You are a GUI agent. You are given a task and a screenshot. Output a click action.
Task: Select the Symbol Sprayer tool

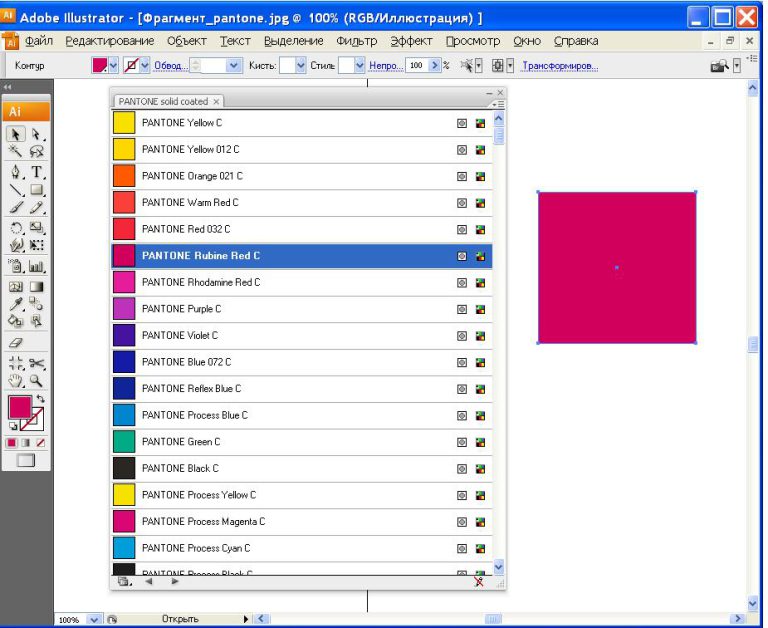pyautogui.click(x=16, y=266)
